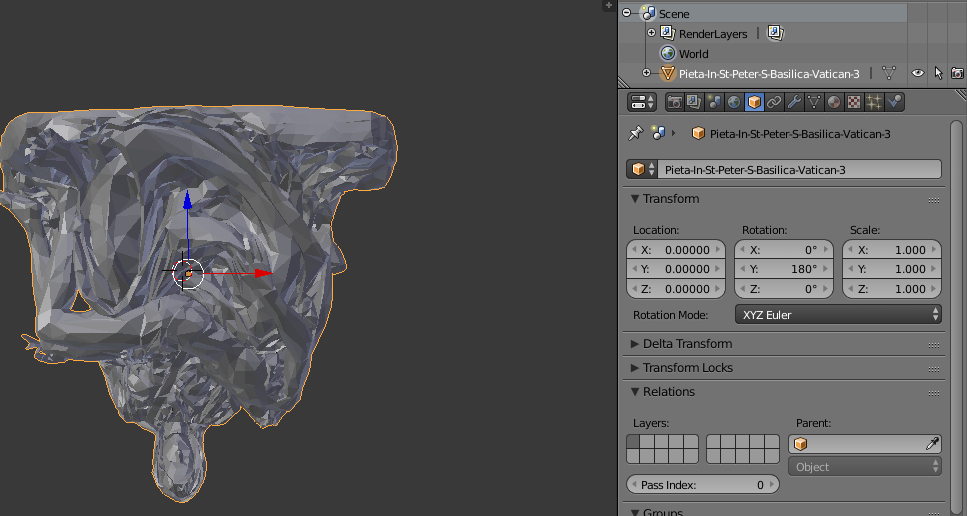Click the Pass Index value field
The width and height of the screenshot is (967, 516).
click(x=703, y=485)
